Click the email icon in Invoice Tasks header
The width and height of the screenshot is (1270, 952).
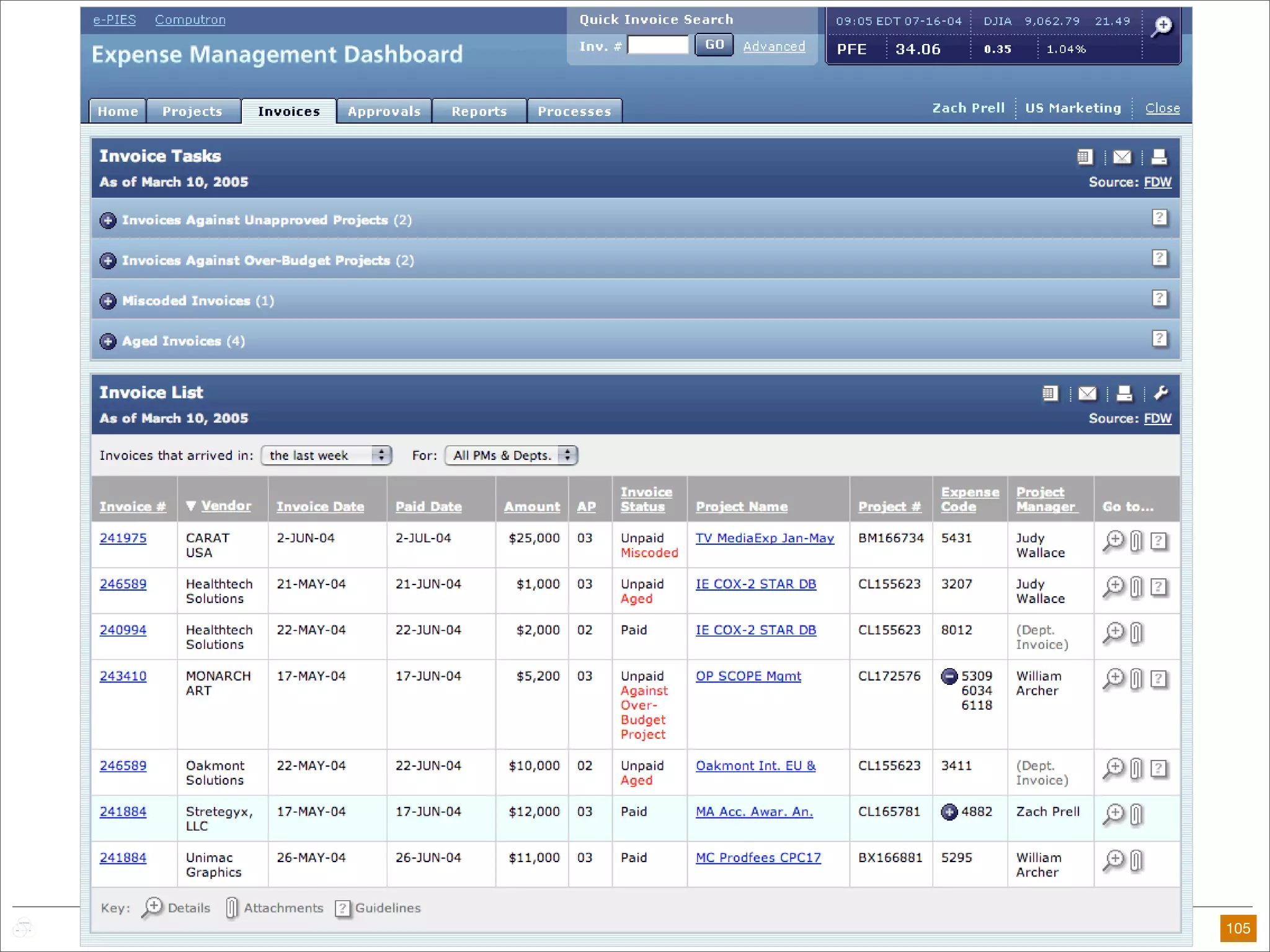(1122, 157)
